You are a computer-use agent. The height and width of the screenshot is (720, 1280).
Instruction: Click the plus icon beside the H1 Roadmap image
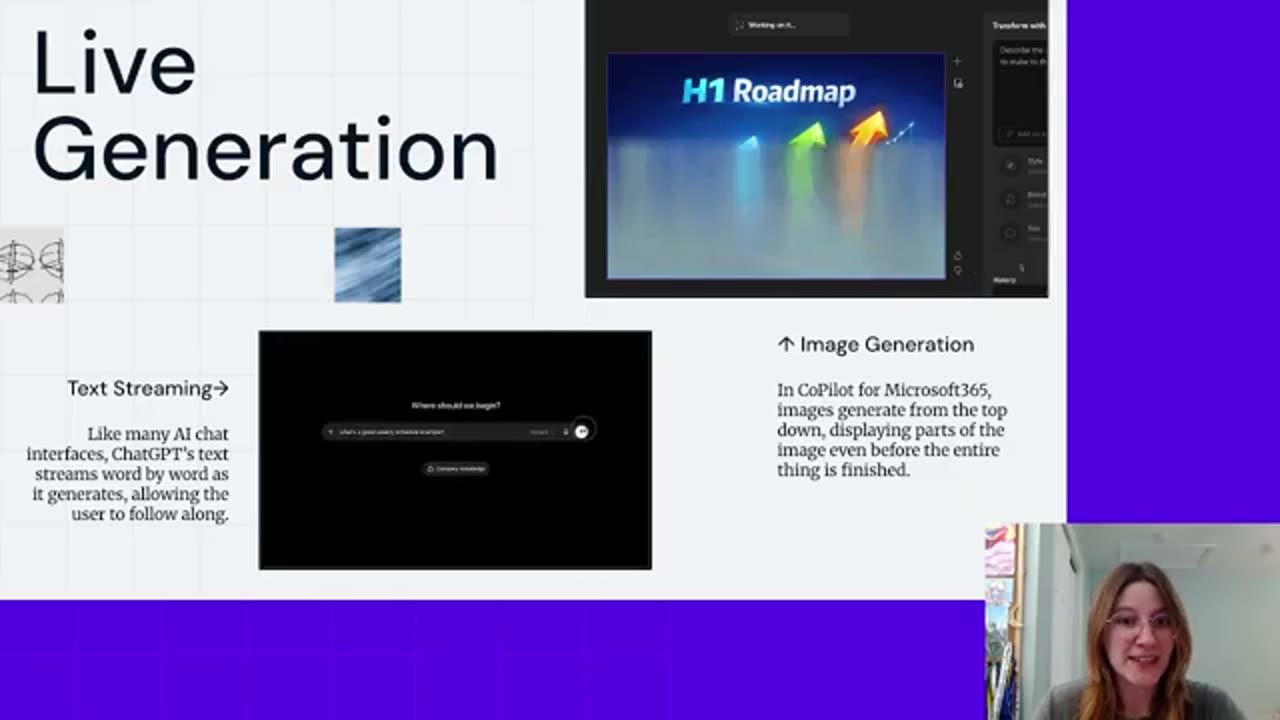(x=957, y=61)
